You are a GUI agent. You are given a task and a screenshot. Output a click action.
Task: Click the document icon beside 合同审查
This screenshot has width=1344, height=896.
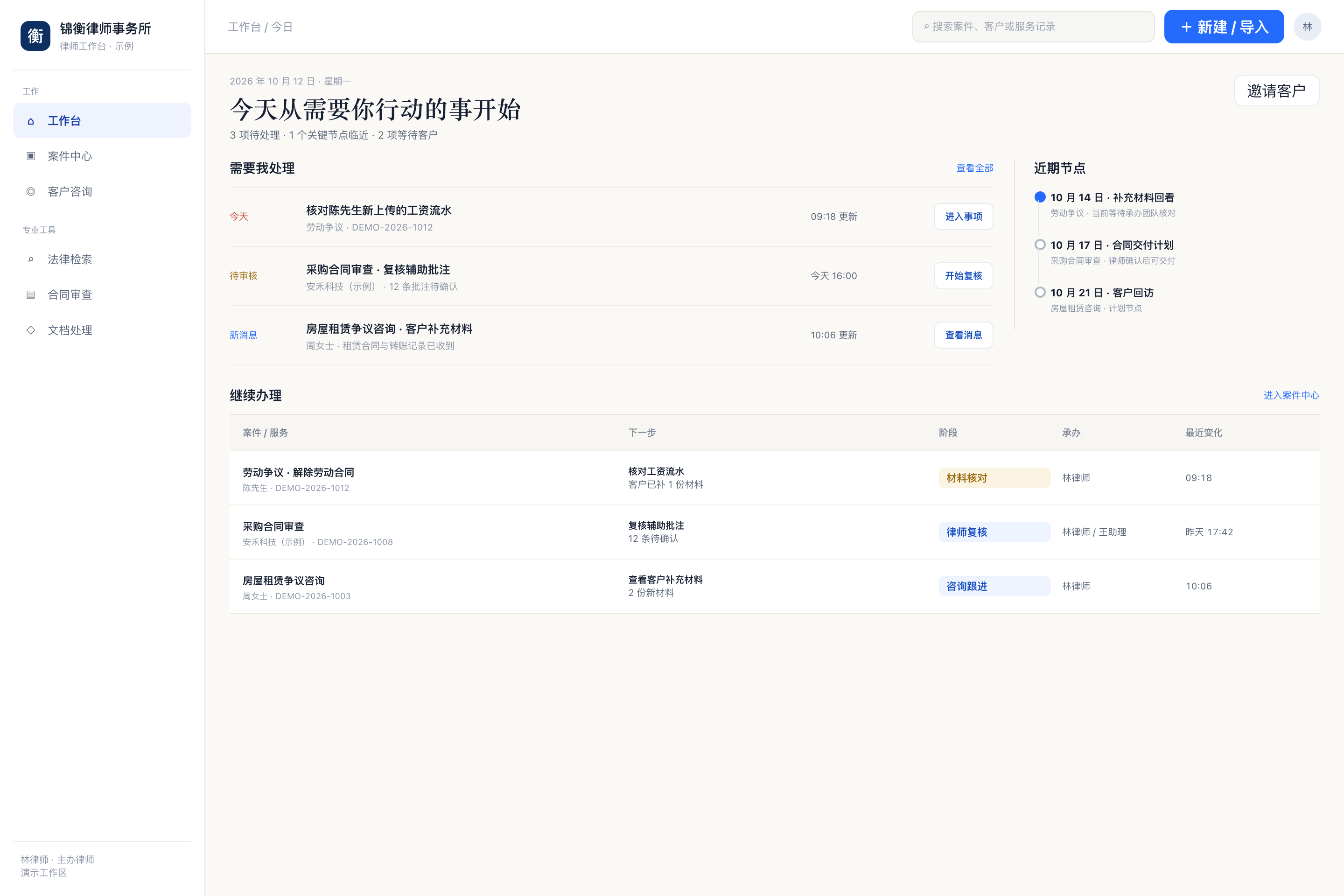31,295
